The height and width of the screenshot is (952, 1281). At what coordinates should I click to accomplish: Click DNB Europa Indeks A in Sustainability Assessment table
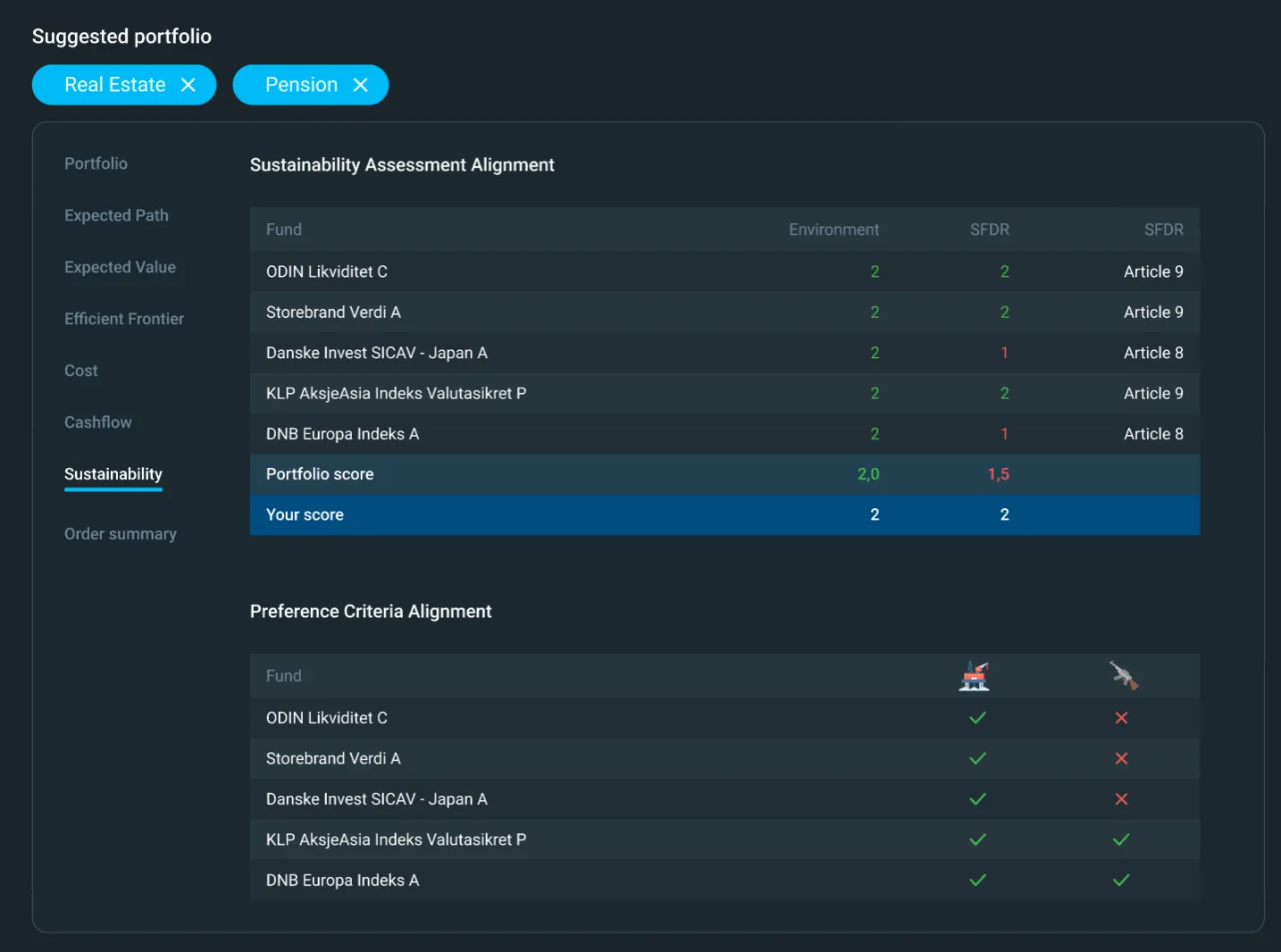tap(342, 434)
